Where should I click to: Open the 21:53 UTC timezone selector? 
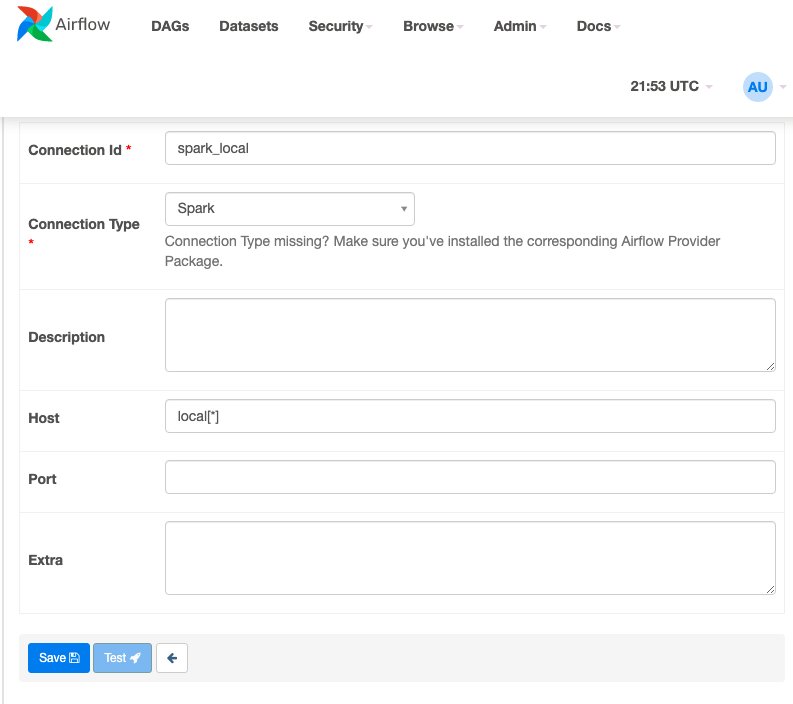pos(671,86)
